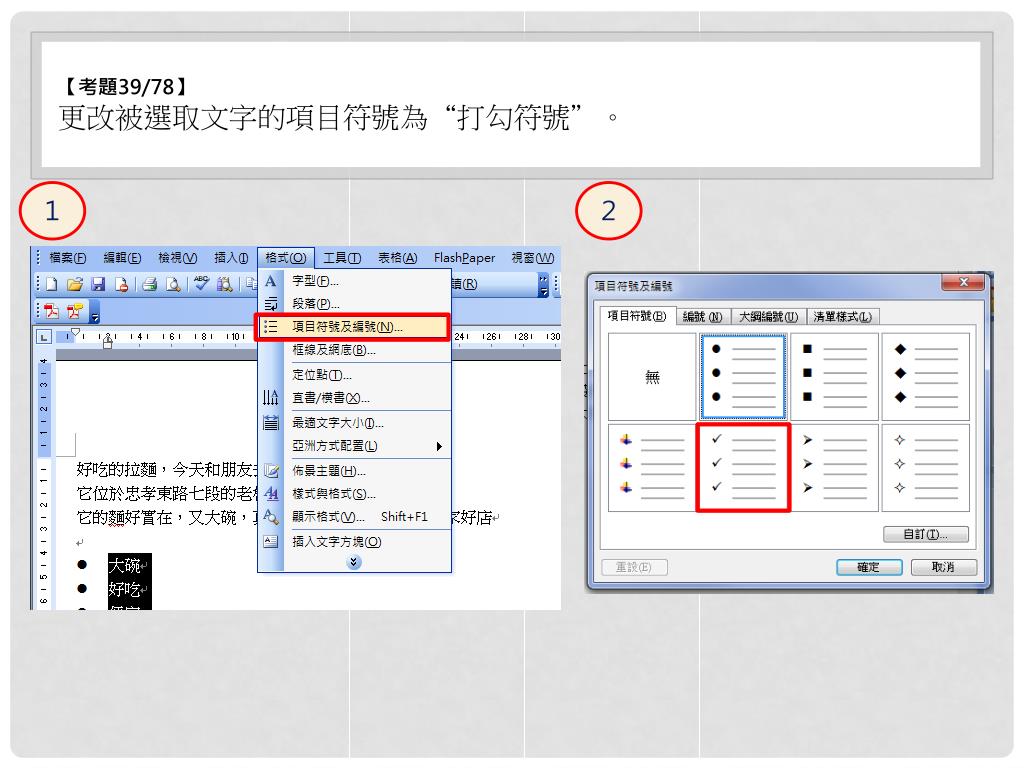The height and width of the screenshot is (768, 1024).
Task: Click the first red Adobe PDF convert icon
Action: click(52, 311)
